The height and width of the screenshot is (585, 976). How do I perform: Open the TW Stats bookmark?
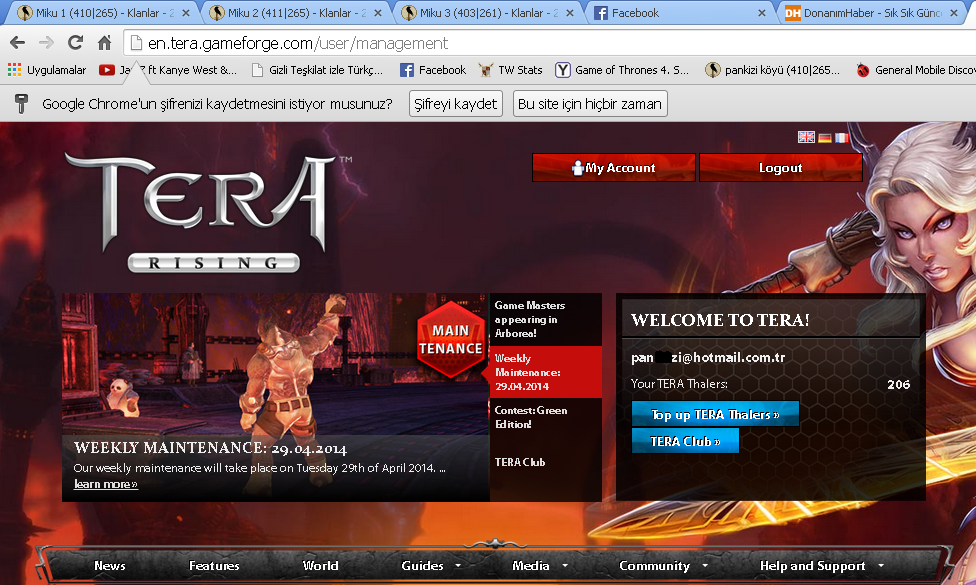[510, 70]
